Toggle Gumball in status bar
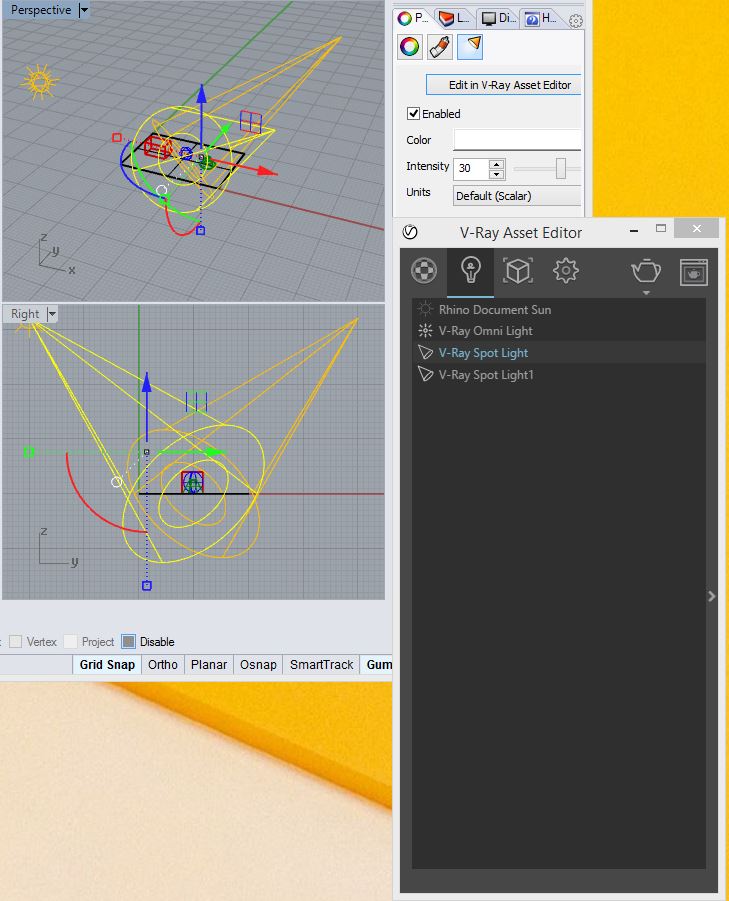 377,664
